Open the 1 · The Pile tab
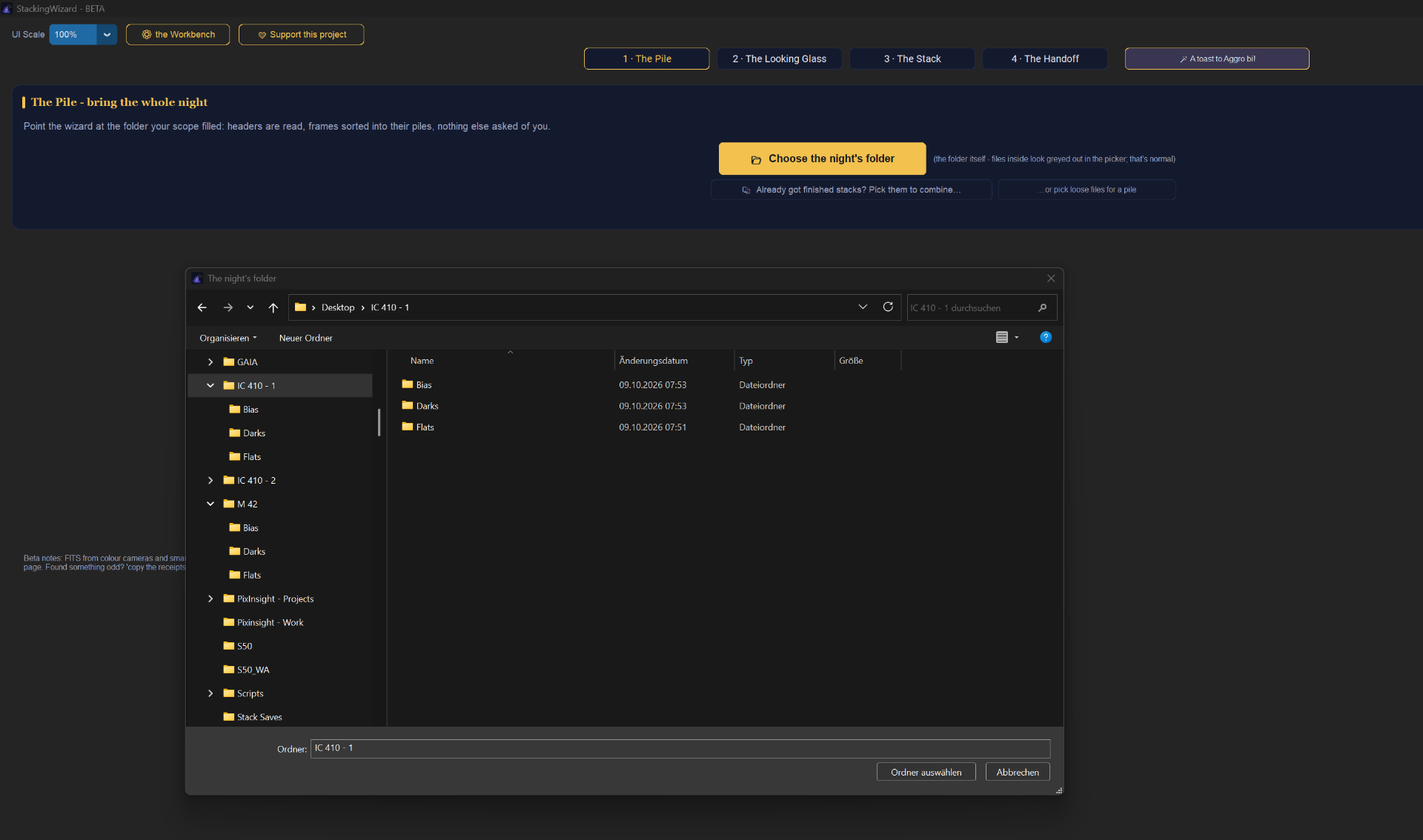Viewport: 1423px width, 840px height. (x=646, y=59)
